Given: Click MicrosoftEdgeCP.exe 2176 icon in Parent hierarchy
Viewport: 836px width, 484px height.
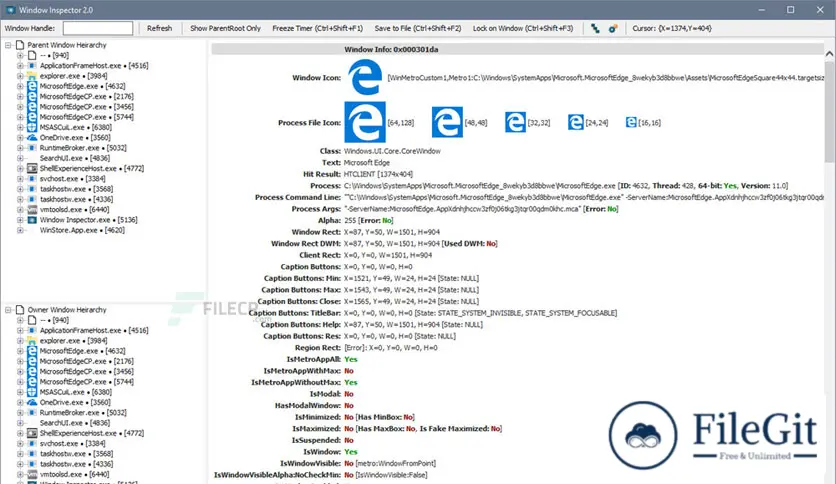Looking at the screenshot, I should pos(32,96).
